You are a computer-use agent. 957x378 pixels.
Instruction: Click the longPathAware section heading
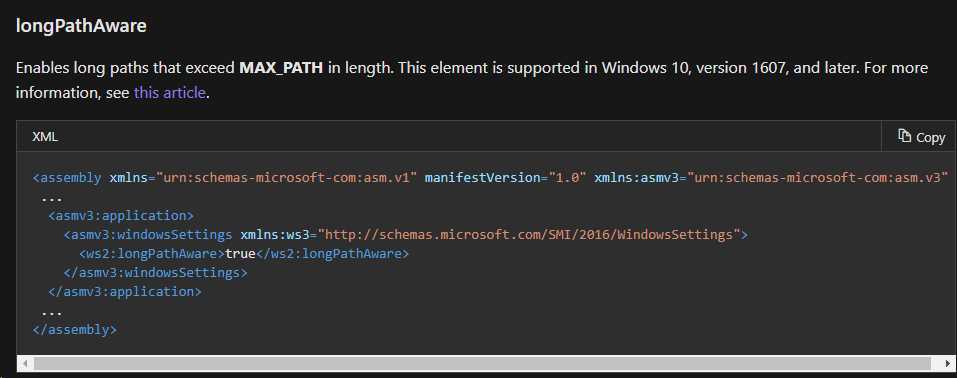coord(81,26)
